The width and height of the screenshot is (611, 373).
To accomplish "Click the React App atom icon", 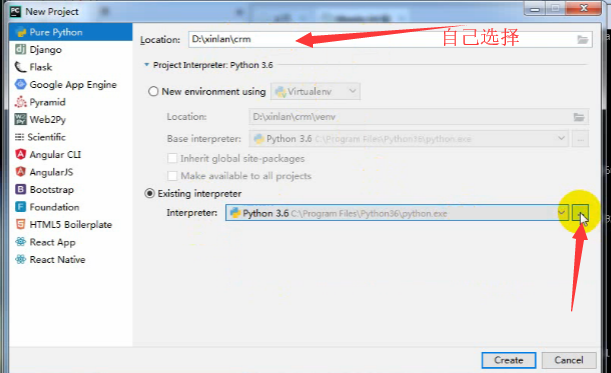I will [20, 242].
